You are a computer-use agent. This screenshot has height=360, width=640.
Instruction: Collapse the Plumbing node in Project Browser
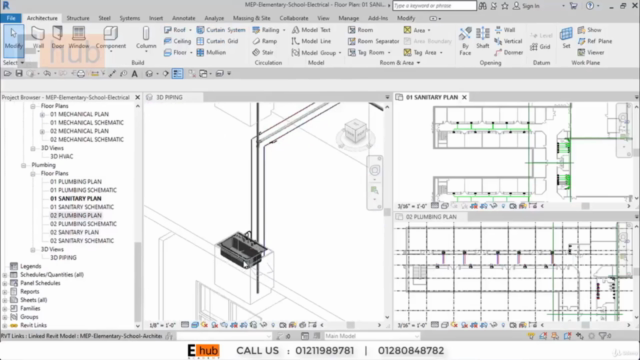24,165
